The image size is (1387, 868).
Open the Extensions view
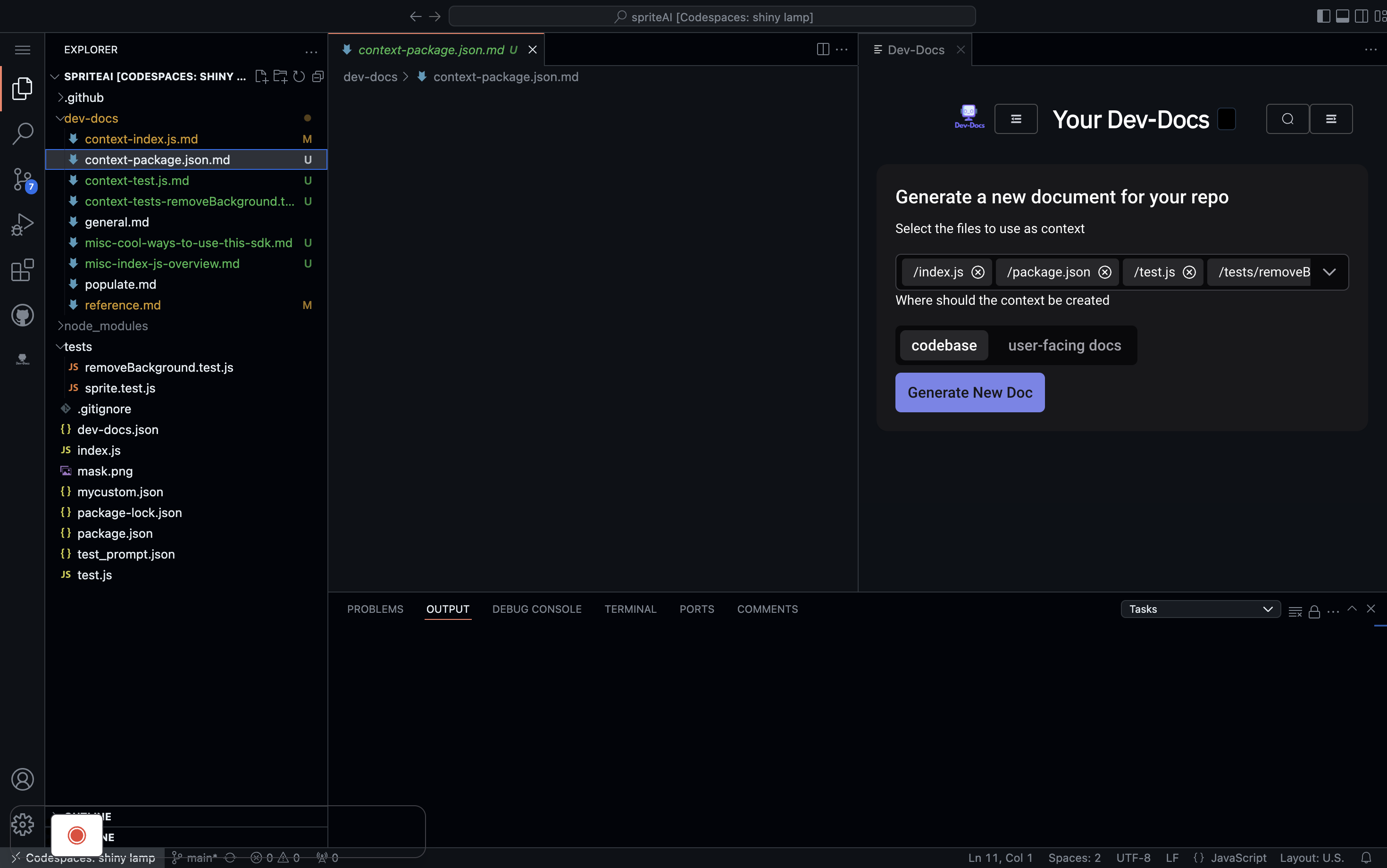click(22, 270)
